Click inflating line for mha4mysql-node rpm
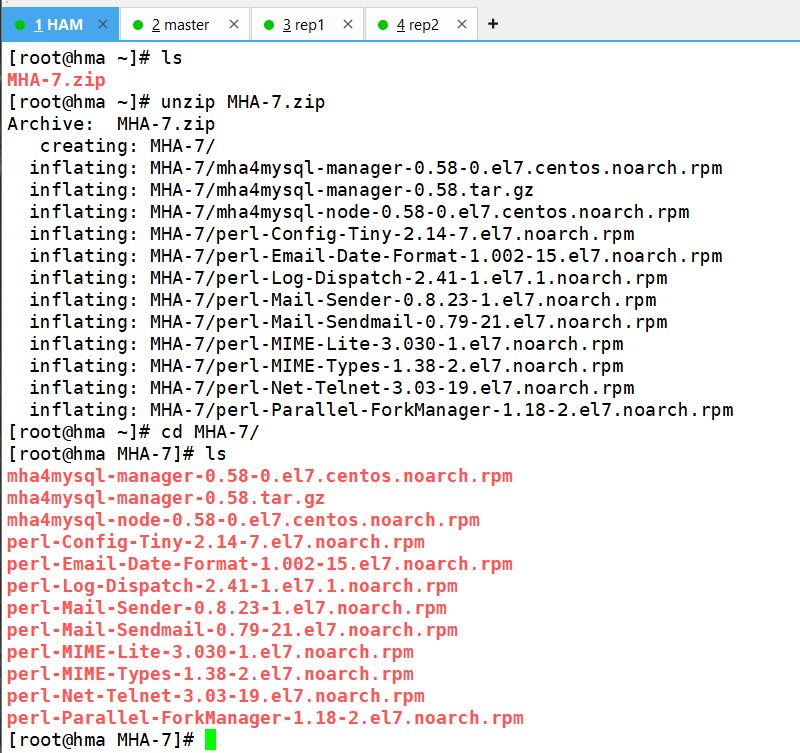 (x=359, y=212)
